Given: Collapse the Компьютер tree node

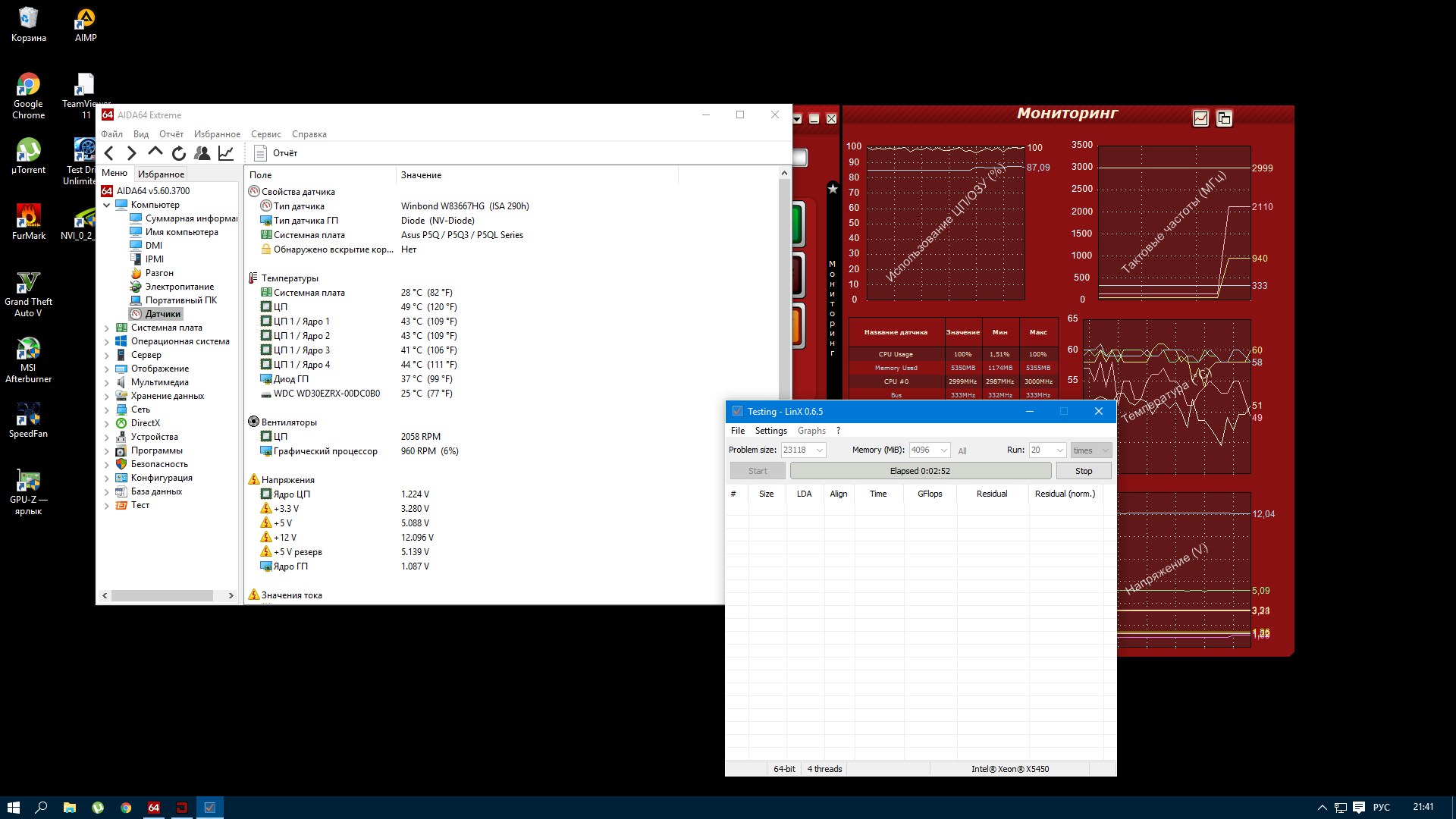Looking at the screenshot, I should click(107, 206).
